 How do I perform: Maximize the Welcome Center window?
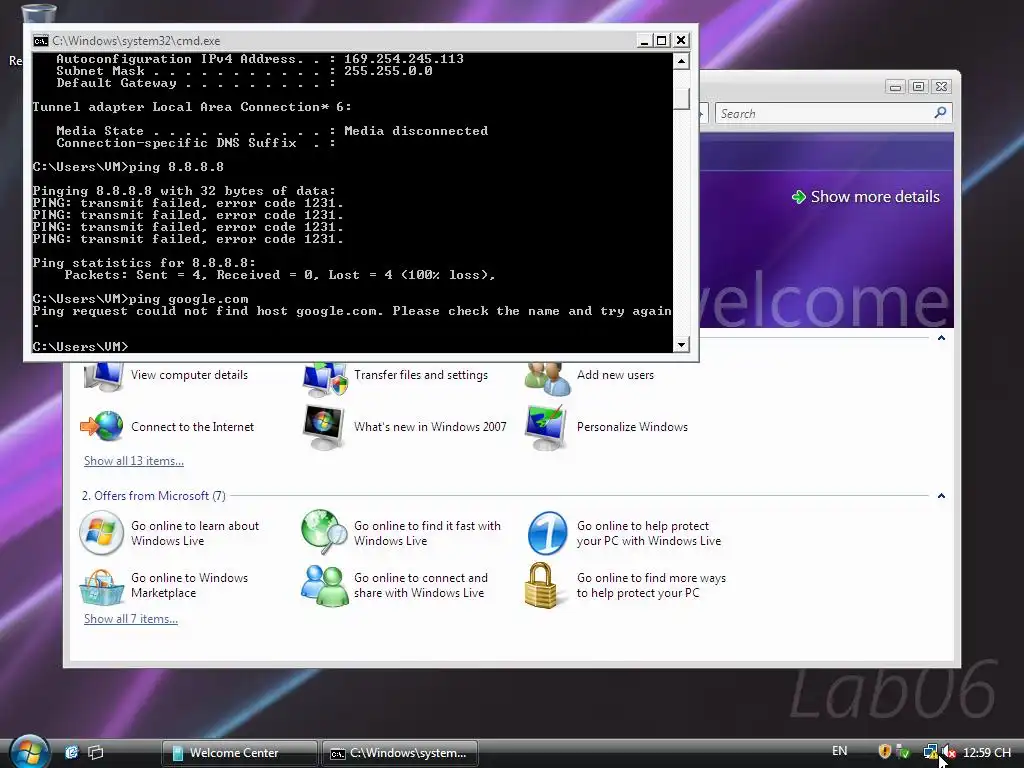(x=918, y=86)
